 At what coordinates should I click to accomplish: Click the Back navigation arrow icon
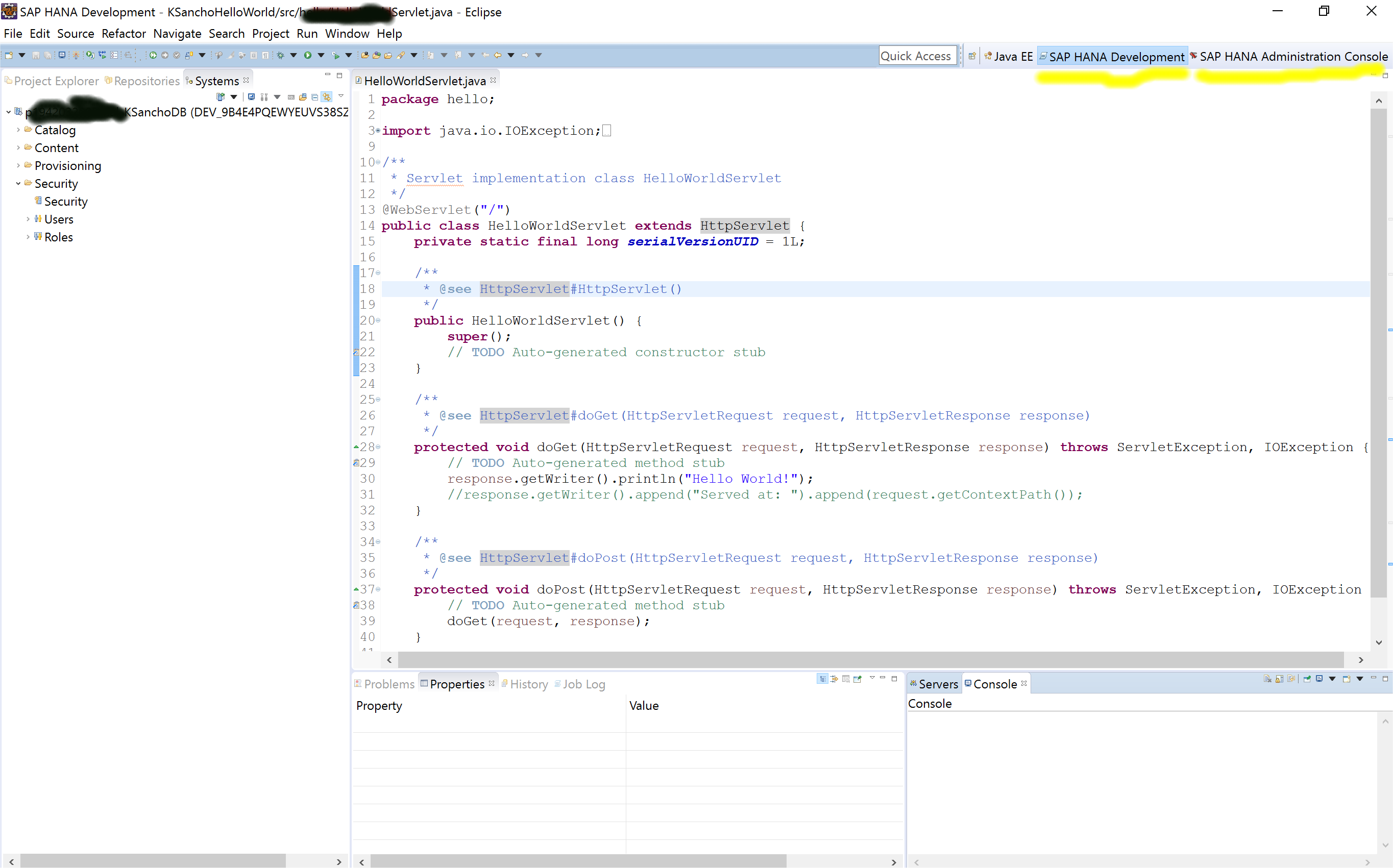click(x=497, y=55)
